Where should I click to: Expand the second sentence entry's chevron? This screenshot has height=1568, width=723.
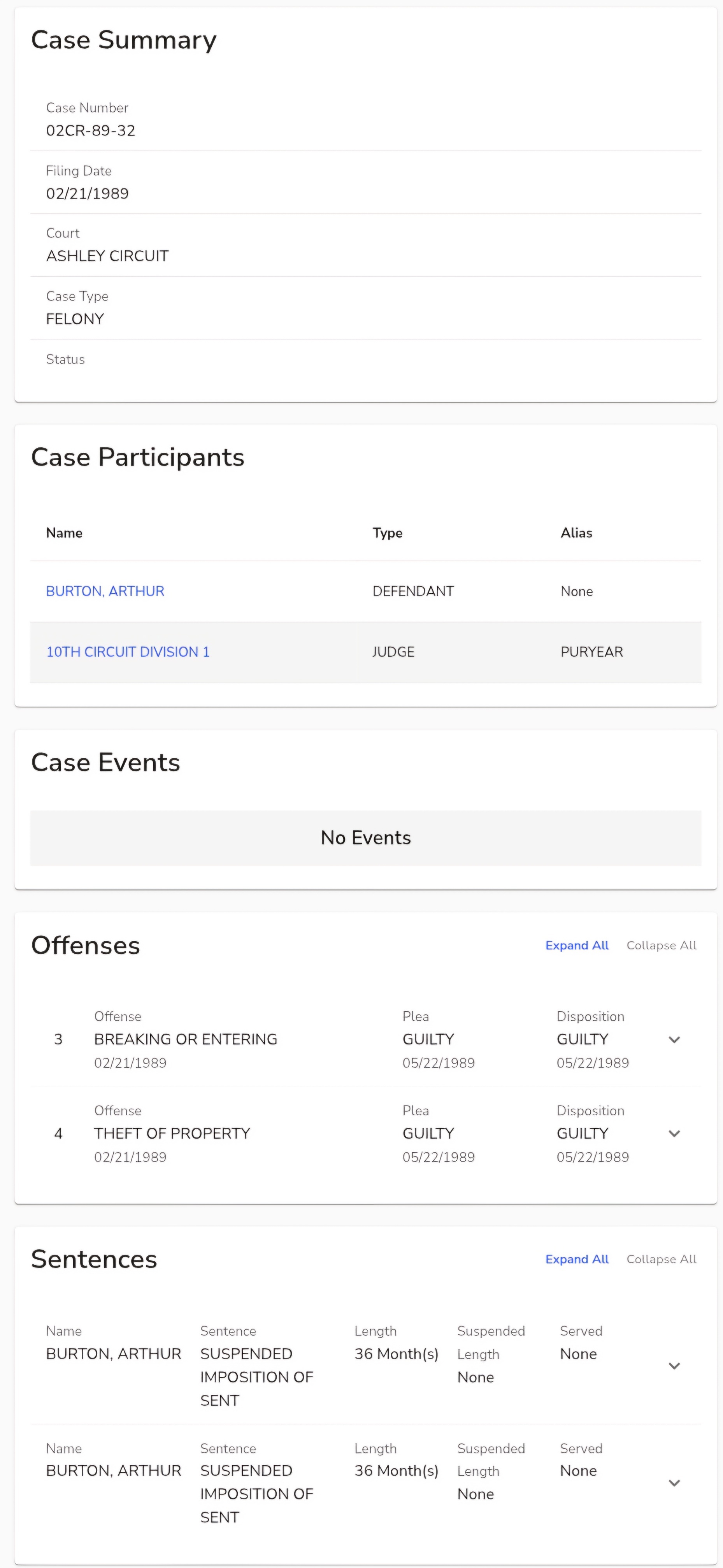(x=674, y=1483)
